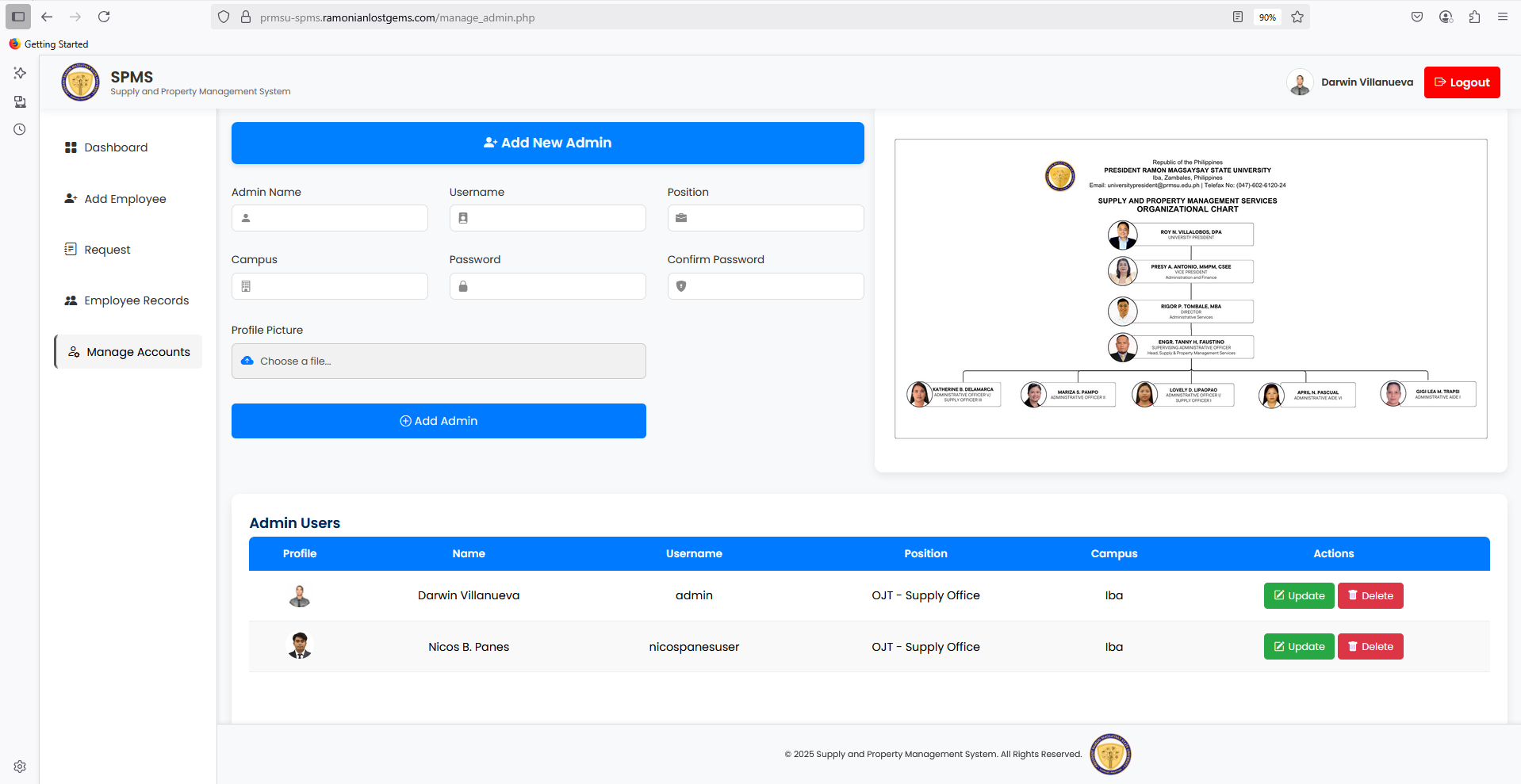The image size is (1521, 784).
Task: Update the Darwin Villanueva admin account
Action: [1298, 596]
